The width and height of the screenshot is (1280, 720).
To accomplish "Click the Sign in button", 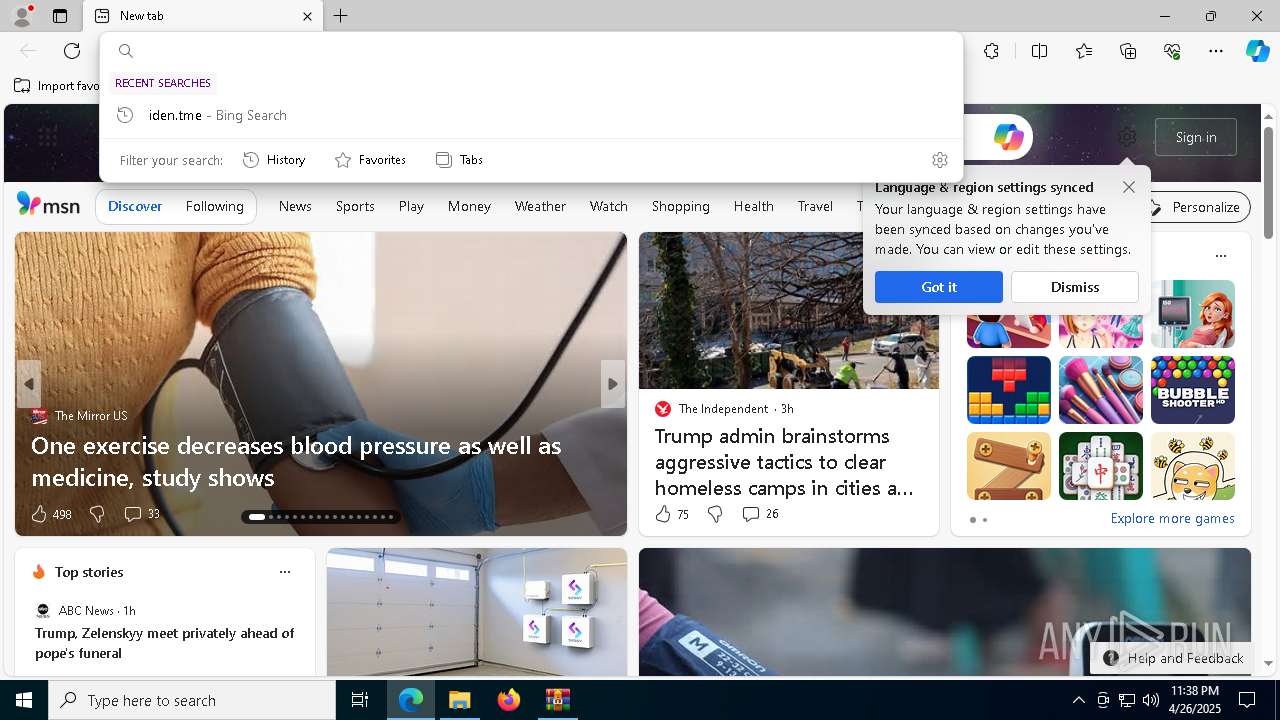I will 1196,137.
